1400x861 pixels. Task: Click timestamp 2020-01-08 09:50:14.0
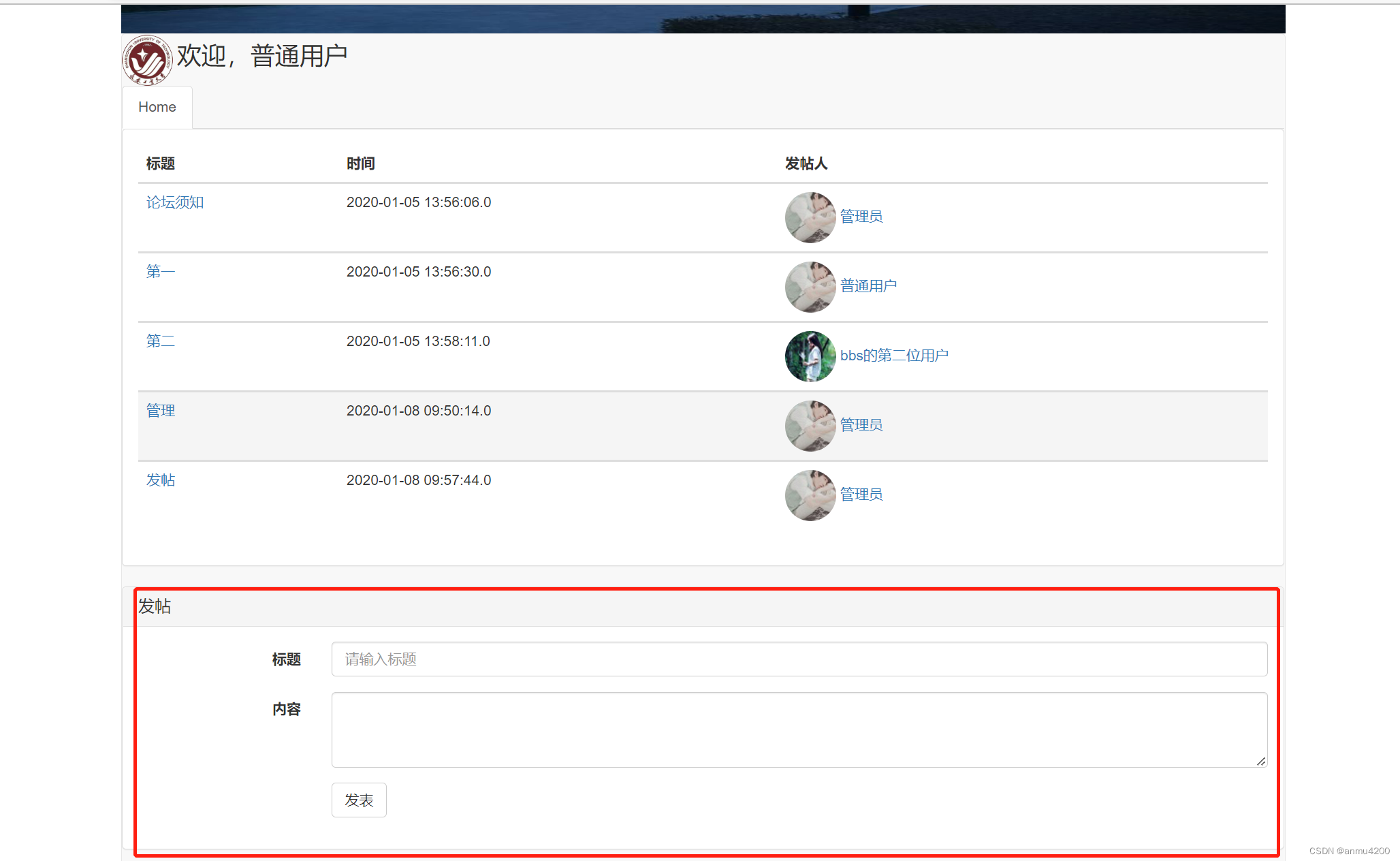coord(419,411)
